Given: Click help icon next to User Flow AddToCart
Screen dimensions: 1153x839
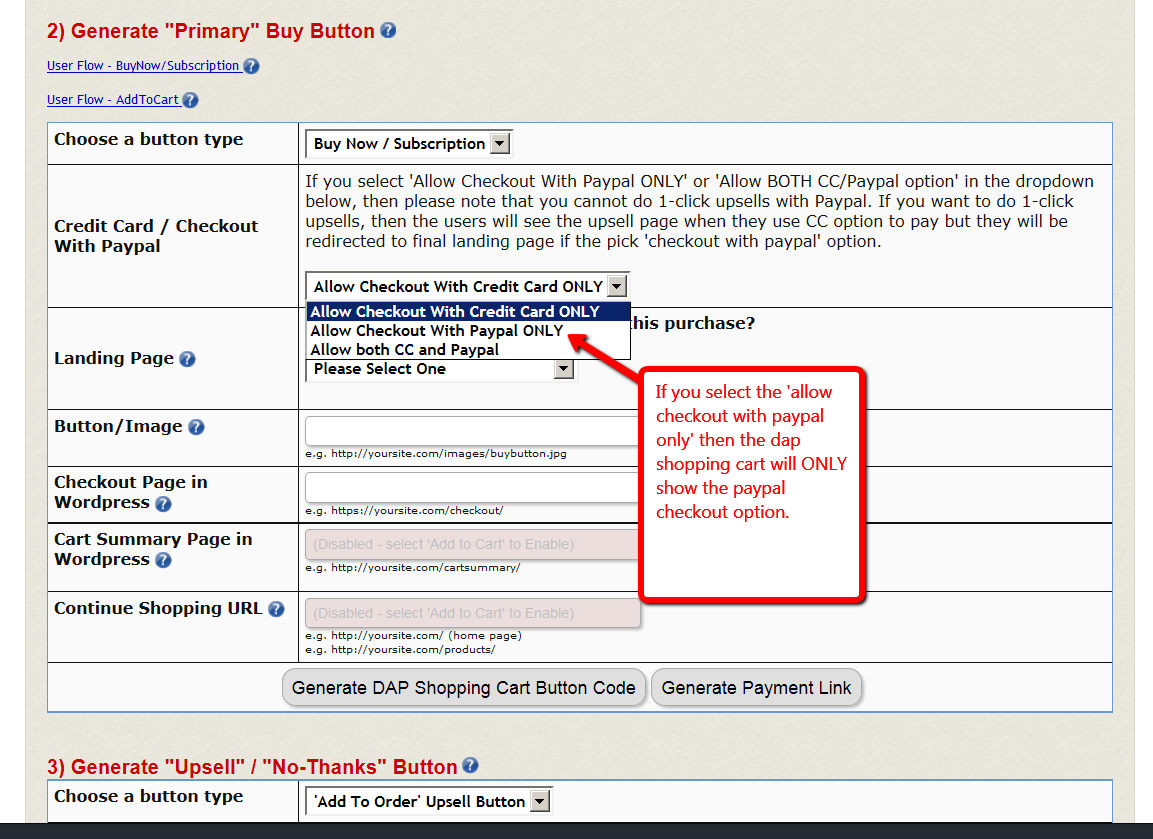Looking at the screenshot, I should click(x=190, y=100).
